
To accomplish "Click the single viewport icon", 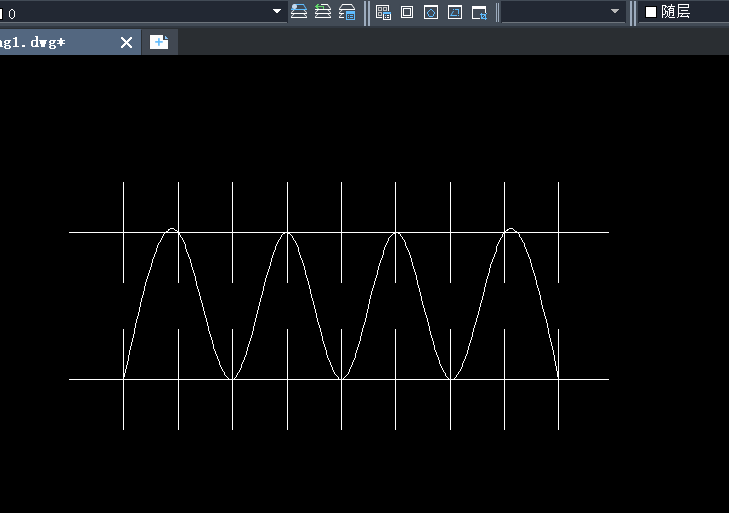I will tap(407, 12).
